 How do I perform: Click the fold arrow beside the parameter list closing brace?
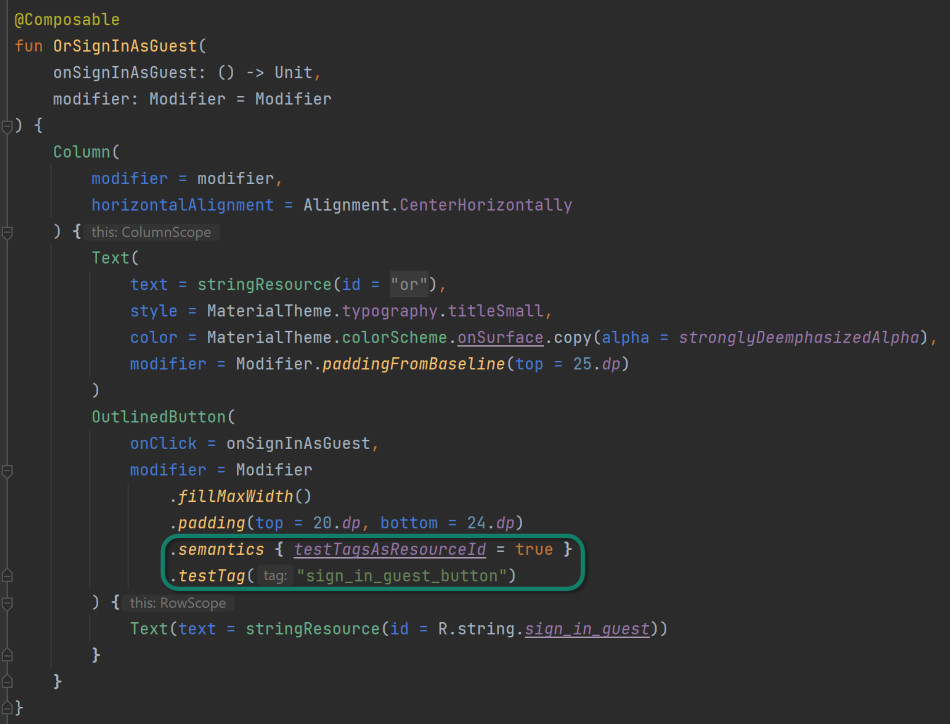[x=8, y=125]
